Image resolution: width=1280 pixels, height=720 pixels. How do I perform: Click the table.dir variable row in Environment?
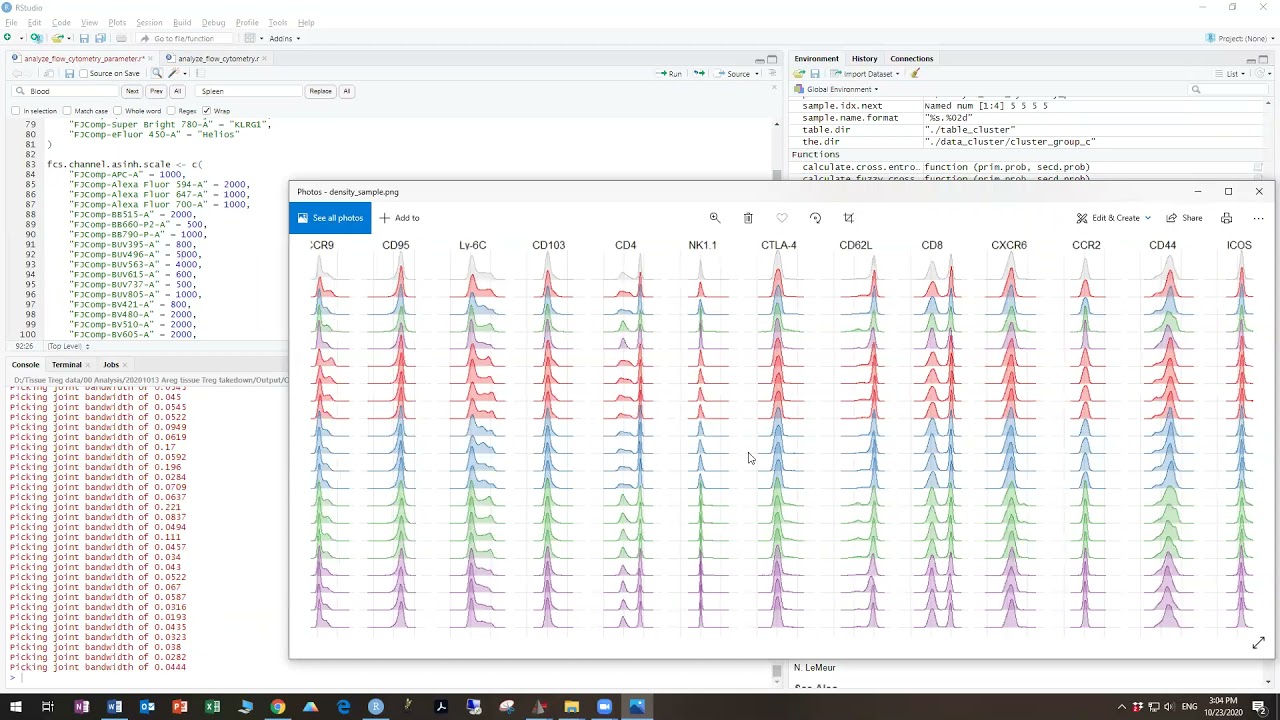point(1027,130)
